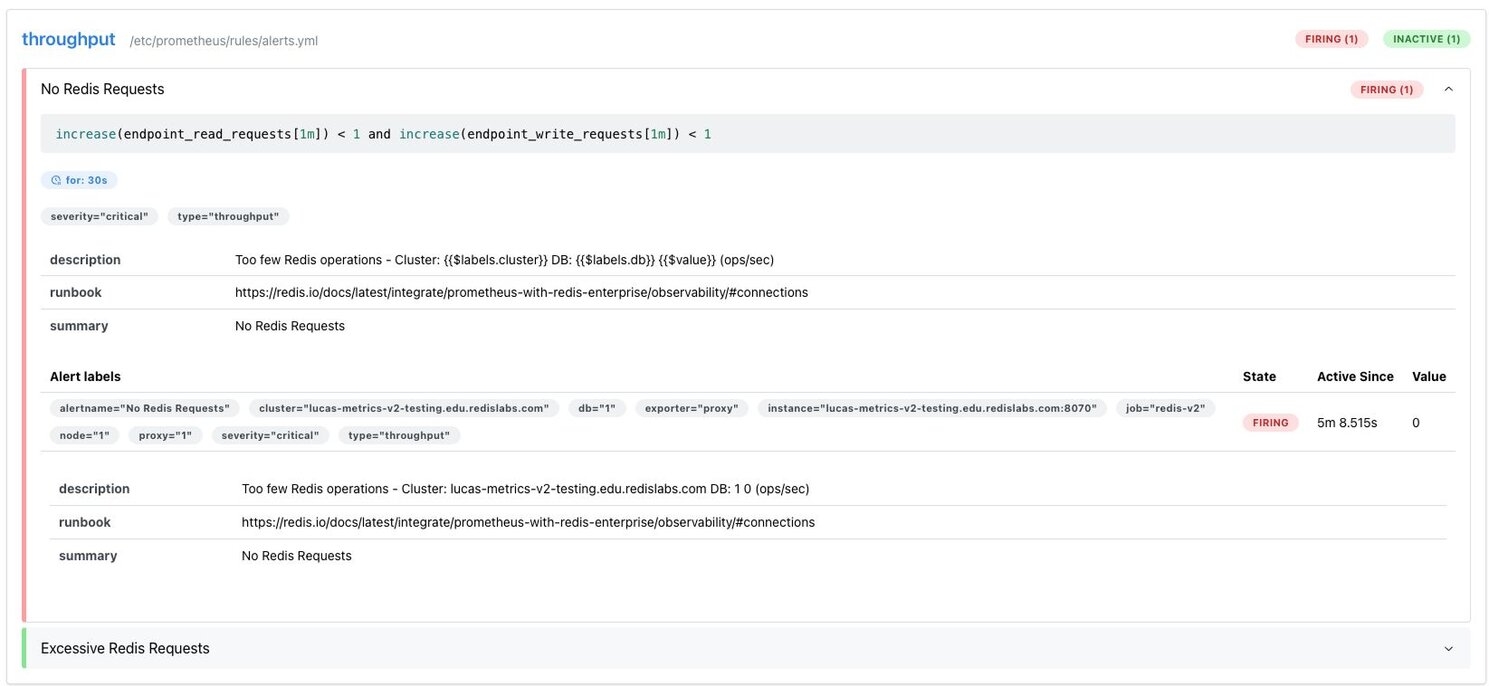Click the node="1" label chip
This screenshot has width=1489, height=686.
pos(85,435)
